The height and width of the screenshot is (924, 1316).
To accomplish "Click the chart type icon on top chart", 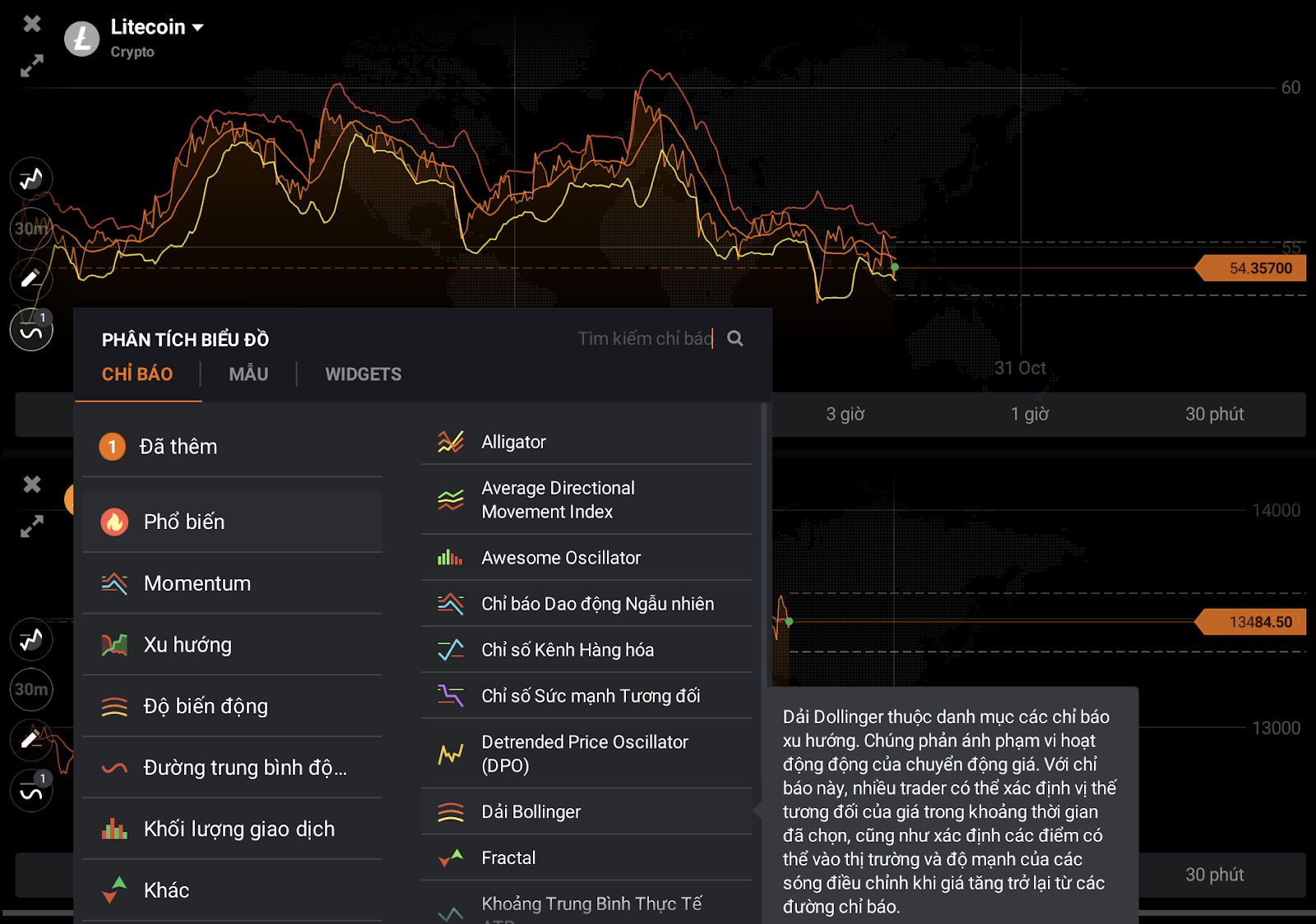I will (31, 179).
